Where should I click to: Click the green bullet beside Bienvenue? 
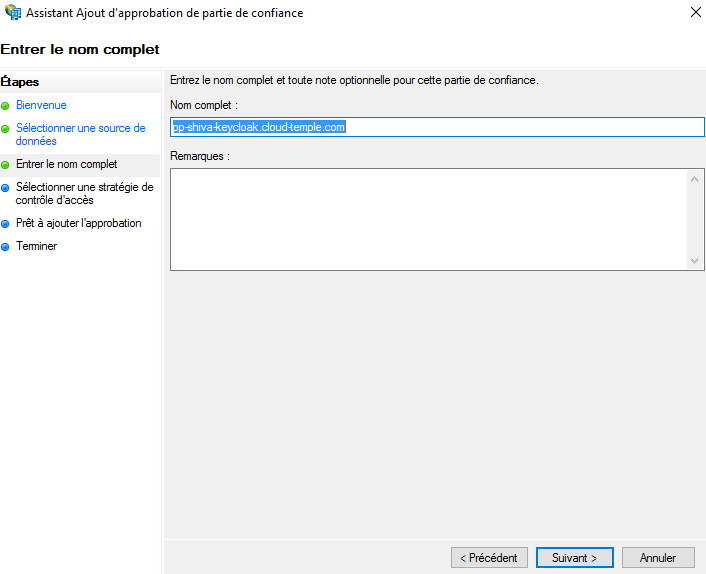click(6, 105)
